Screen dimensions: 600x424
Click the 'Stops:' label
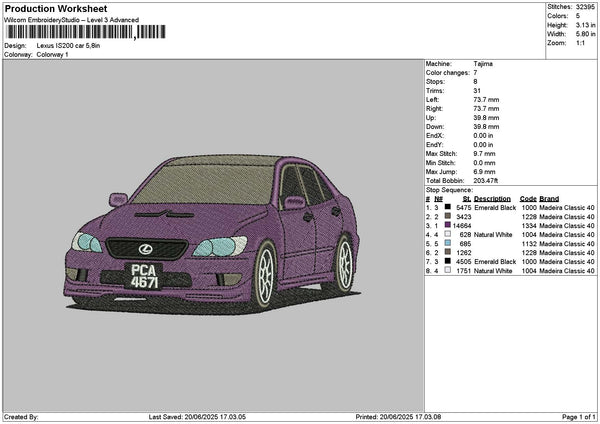435,82
